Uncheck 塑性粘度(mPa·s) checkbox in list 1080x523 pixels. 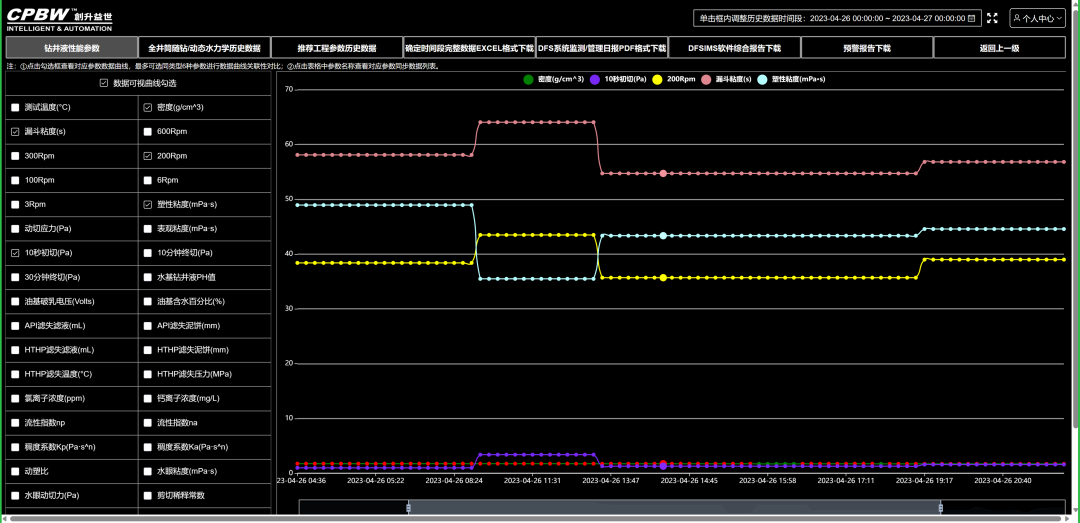(147, 205)
